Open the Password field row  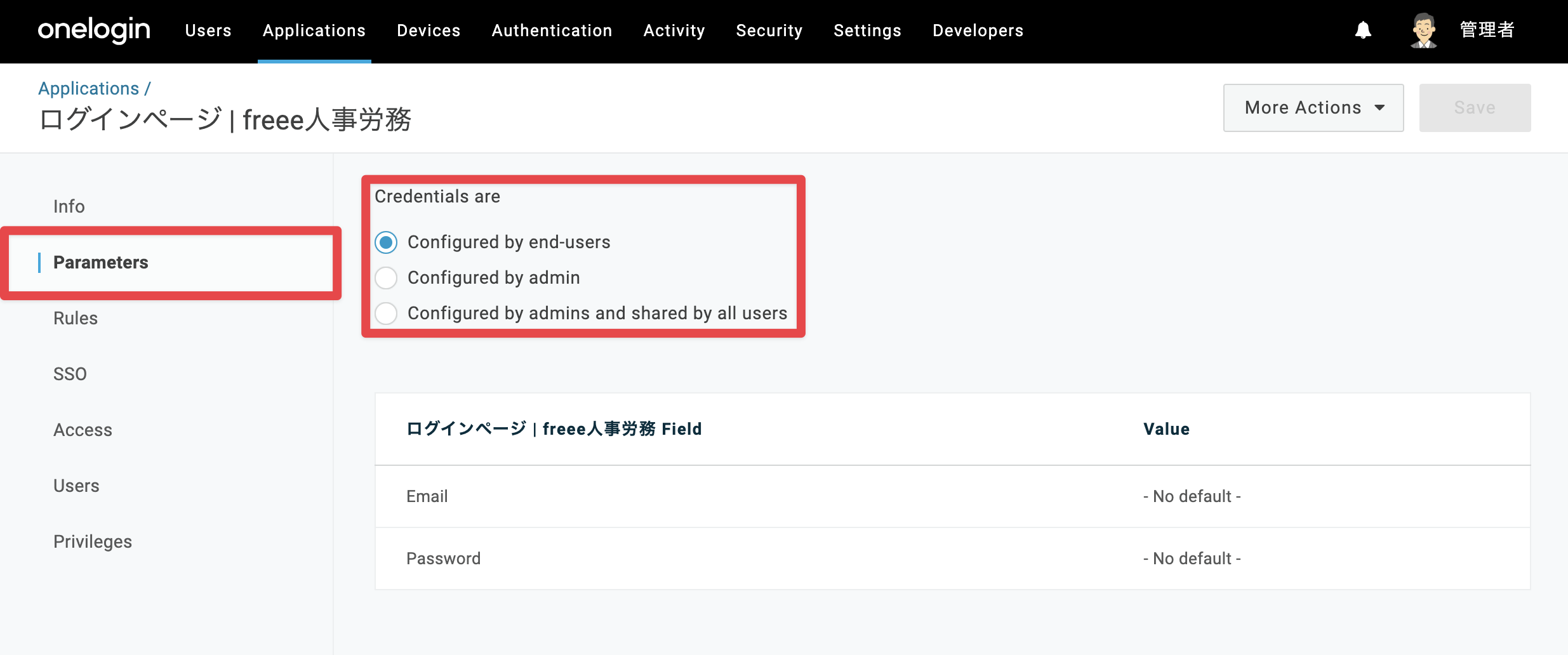[x=952, y=559]
